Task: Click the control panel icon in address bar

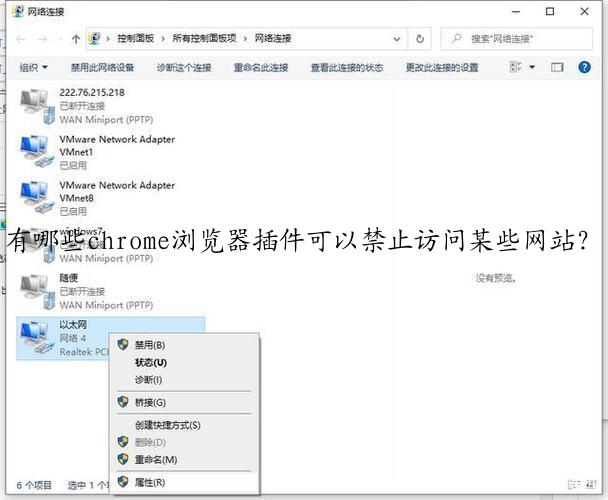Action: pos(95,38)
